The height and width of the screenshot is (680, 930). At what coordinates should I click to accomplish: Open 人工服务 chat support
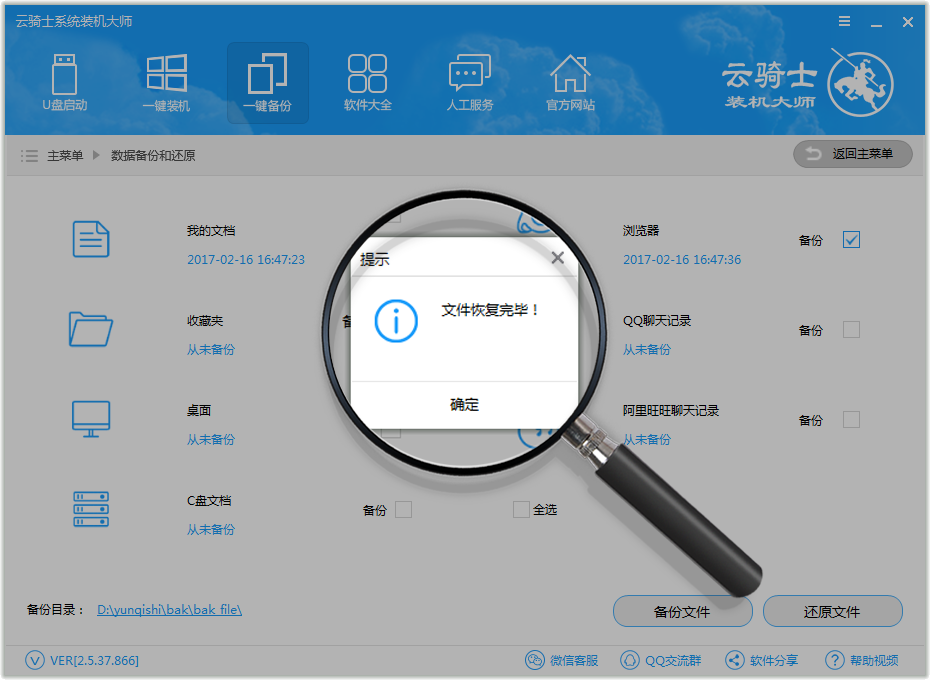tap(470, 82)
